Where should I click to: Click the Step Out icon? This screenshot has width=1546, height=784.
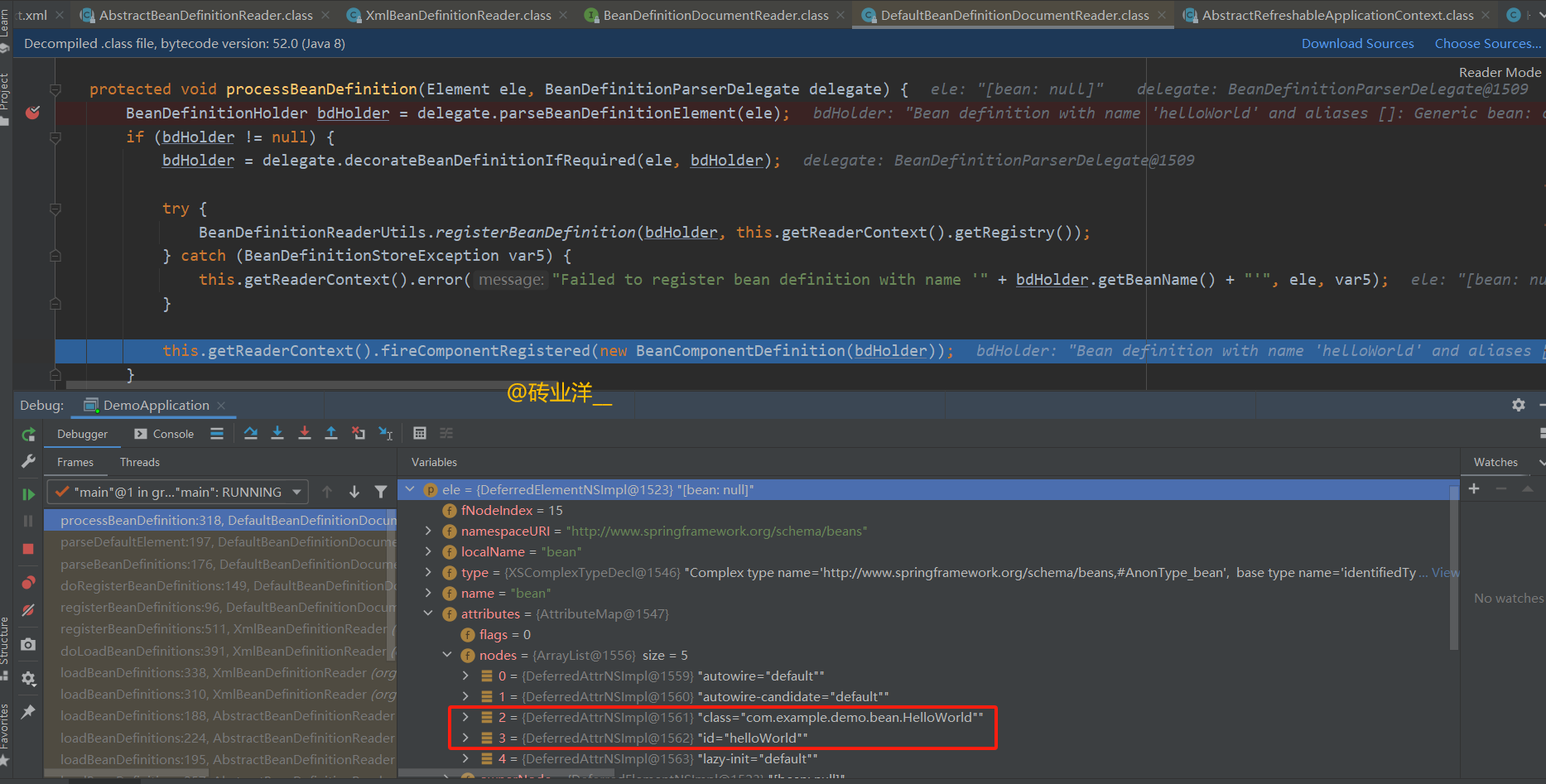pyautogui.click(x=331, y=433)
